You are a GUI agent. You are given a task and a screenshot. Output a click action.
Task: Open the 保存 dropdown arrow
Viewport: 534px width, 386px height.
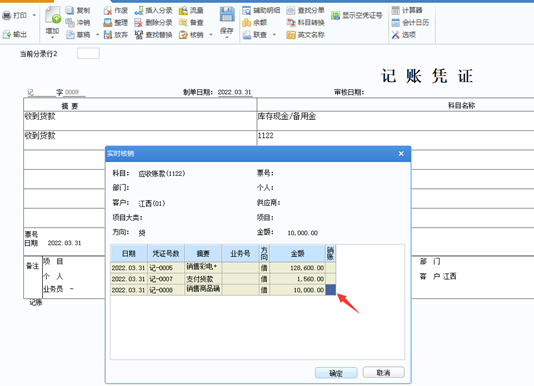tap(227, 37)
